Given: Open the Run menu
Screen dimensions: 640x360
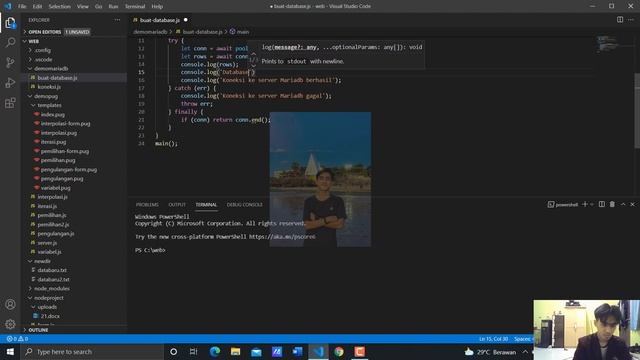Looking at the screenshot, I should [x=113, y=7].
